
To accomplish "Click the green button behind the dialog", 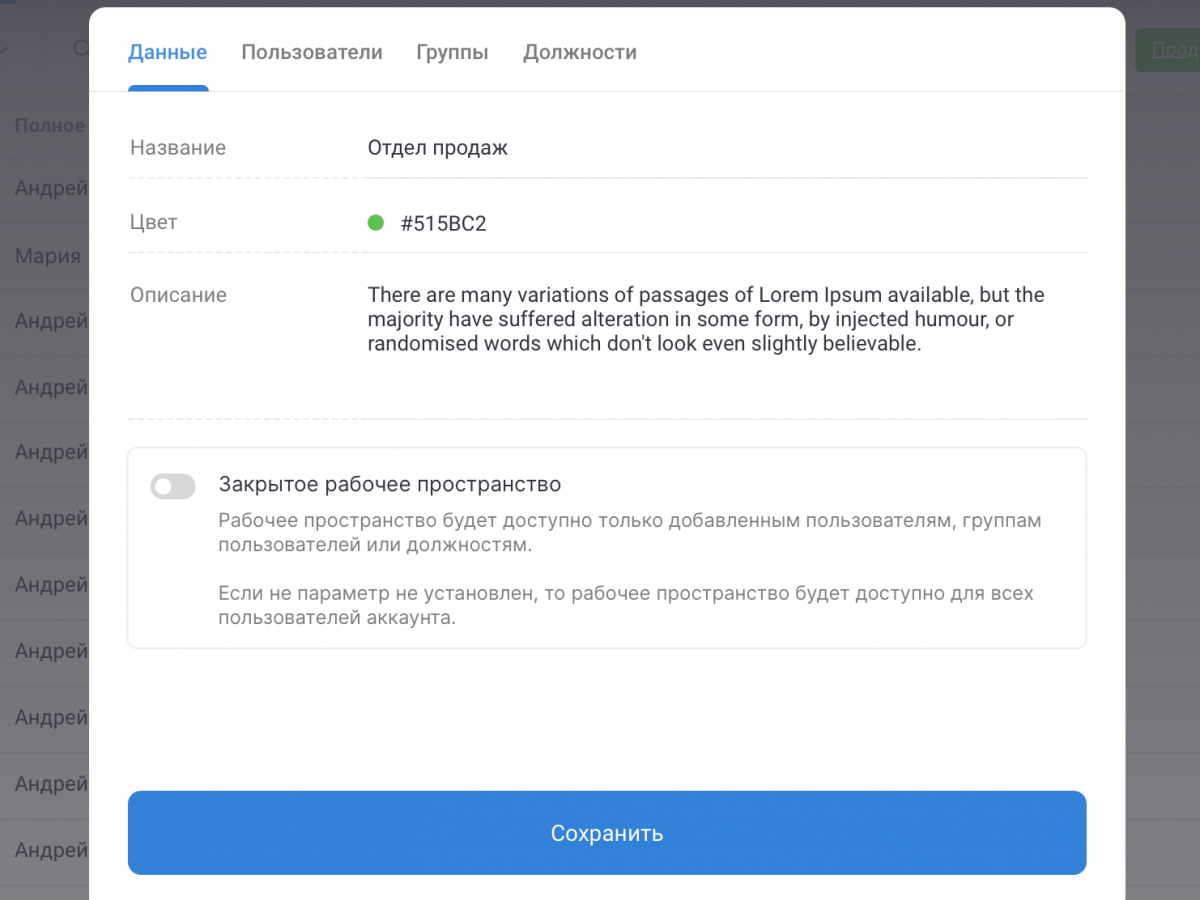I will [x=1167, y=50].
